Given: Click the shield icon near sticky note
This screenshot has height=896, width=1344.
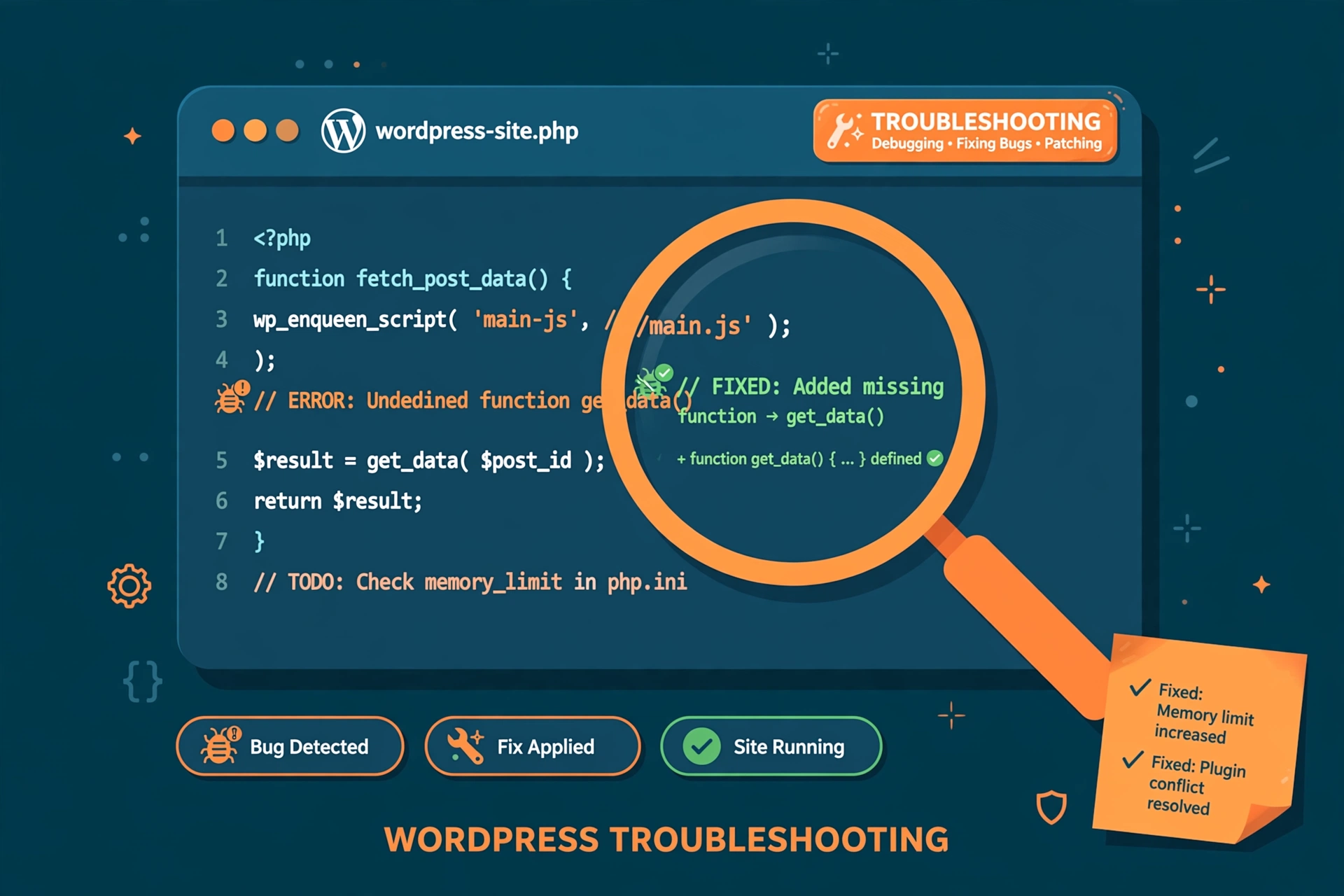Looking at the screenshot, I should (x=1051, y=807).
